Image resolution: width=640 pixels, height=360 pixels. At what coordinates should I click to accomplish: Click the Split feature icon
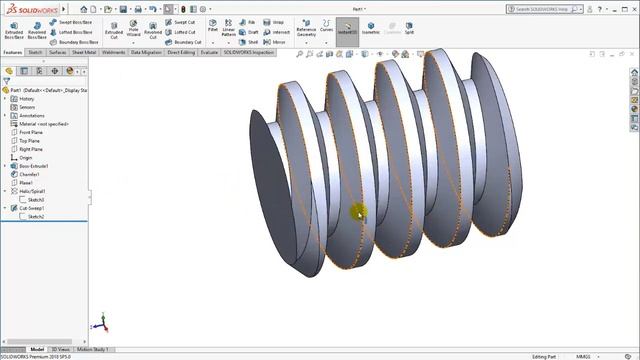[x=409, y=28]
